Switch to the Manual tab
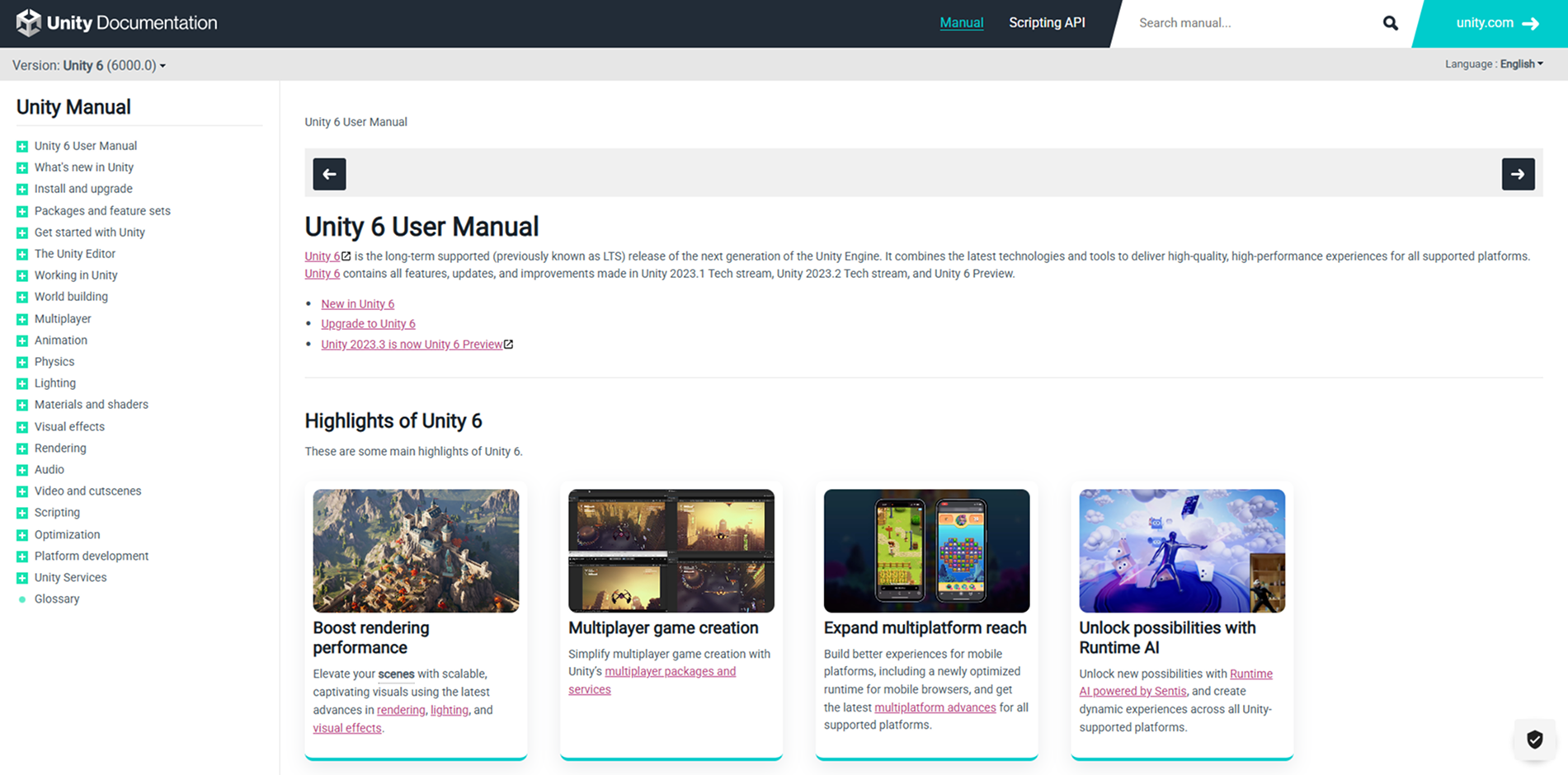The width and height of the screenshot is (1568, 775). (961, 23)
